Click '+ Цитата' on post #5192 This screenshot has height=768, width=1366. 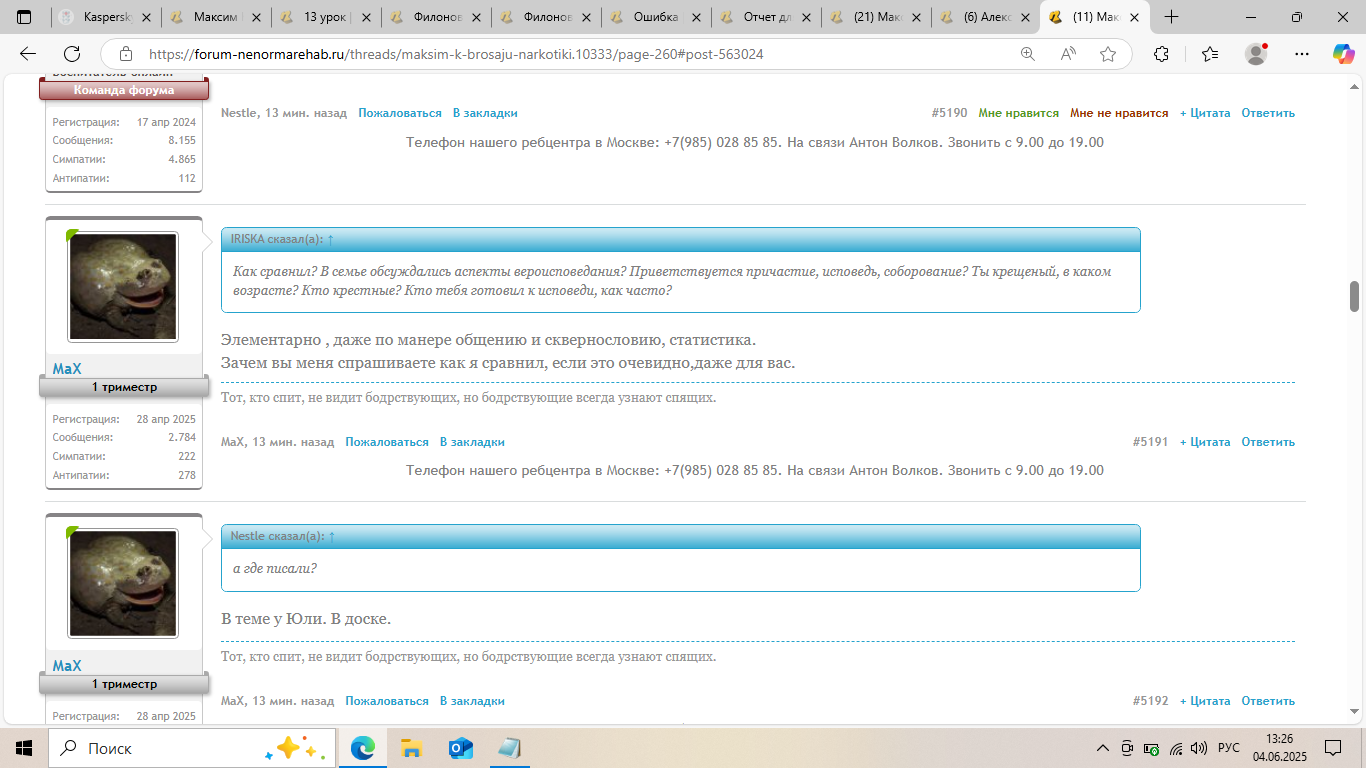[1205, 701]
